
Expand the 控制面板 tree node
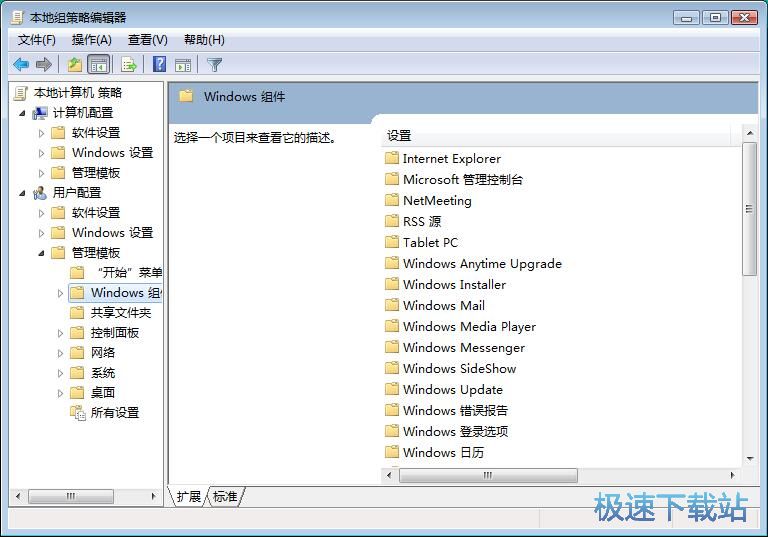[60, 334]
